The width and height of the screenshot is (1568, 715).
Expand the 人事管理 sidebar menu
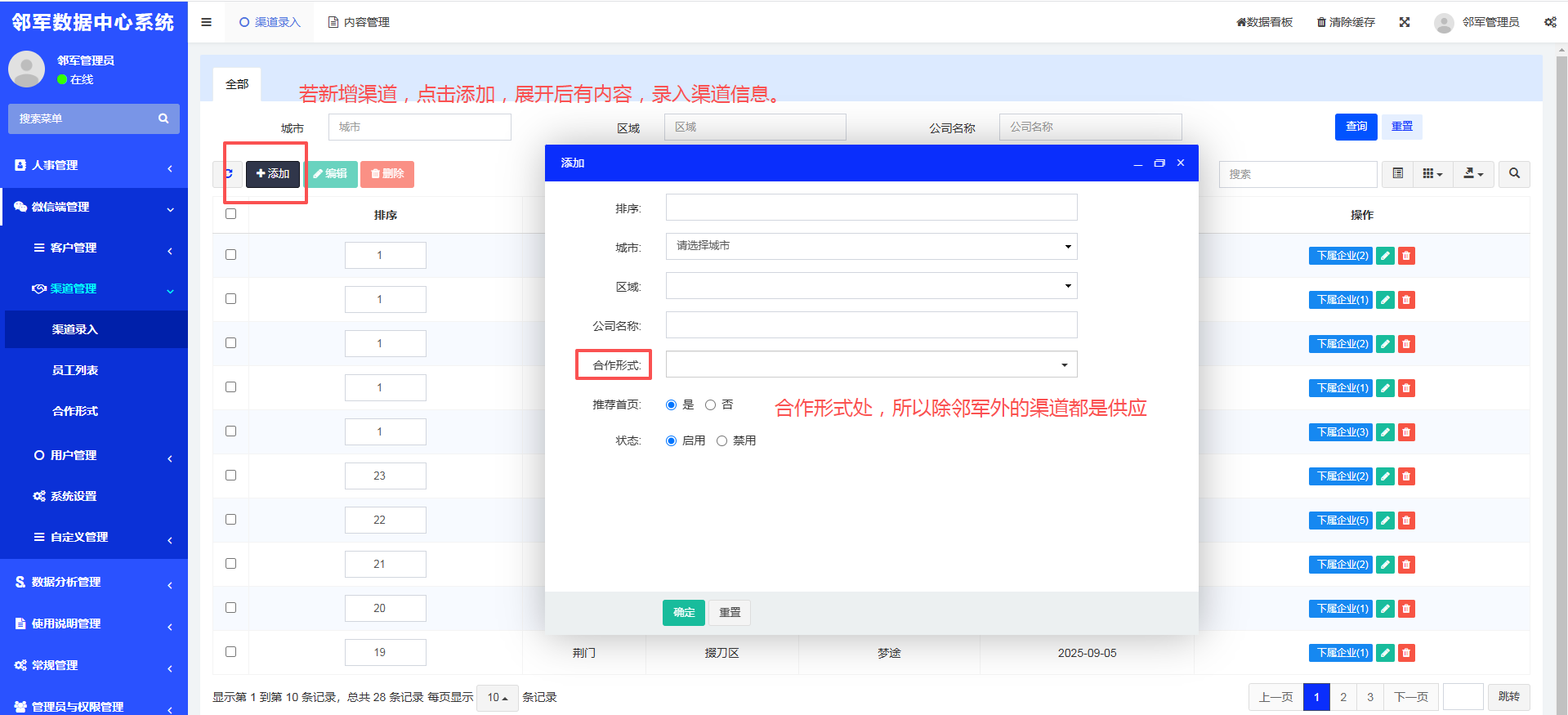[94, 165]
